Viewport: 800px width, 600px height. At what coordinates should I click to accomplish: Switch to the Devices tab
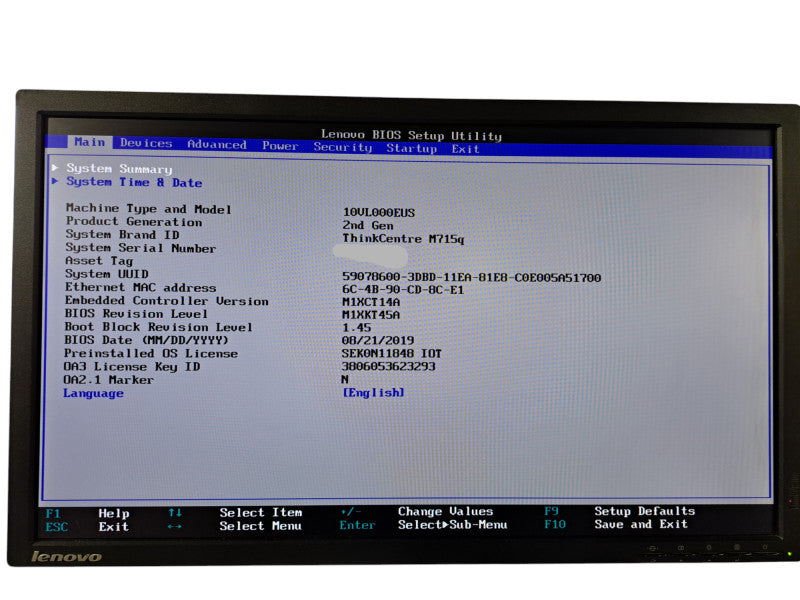[146, 143]
